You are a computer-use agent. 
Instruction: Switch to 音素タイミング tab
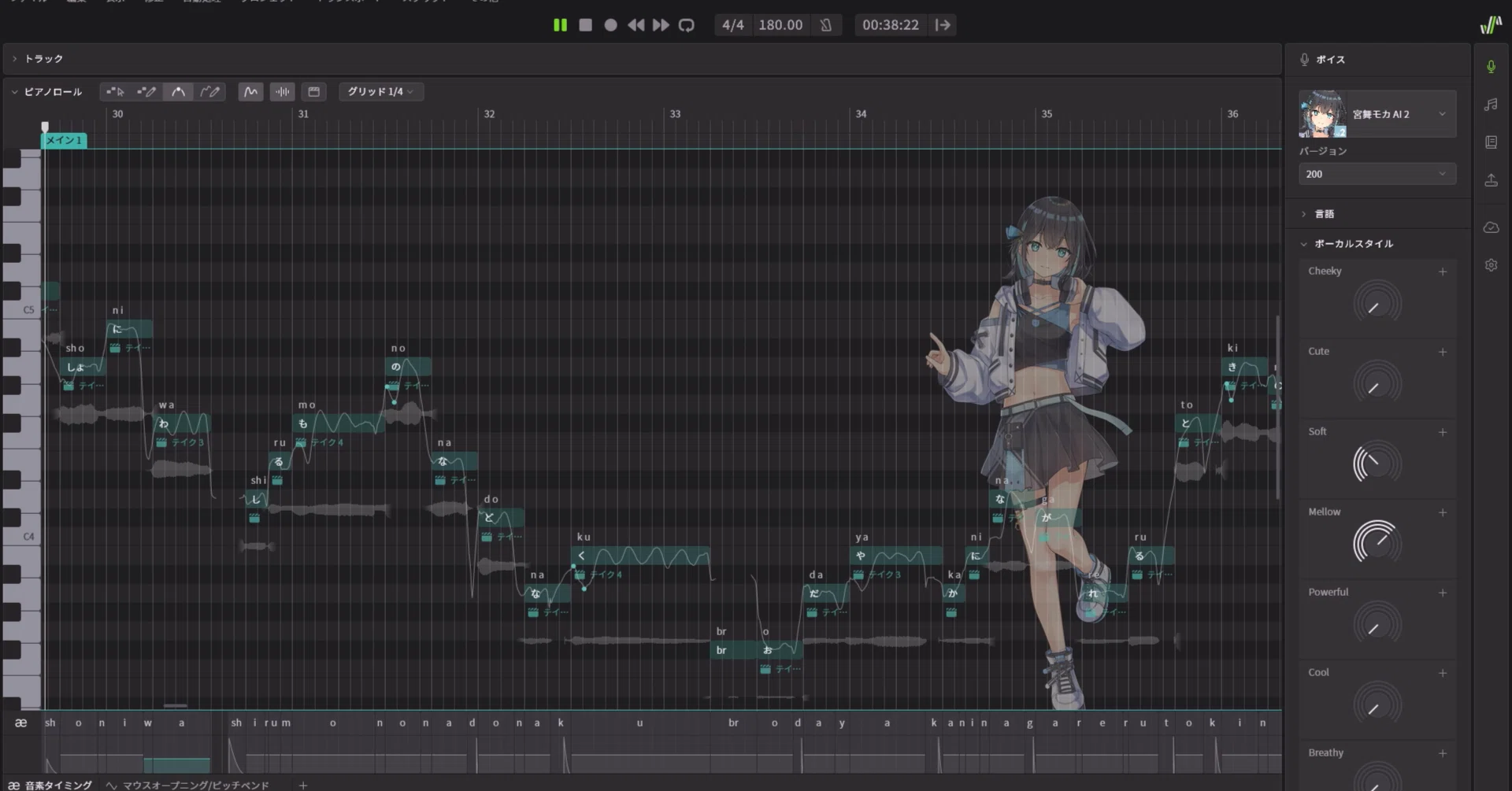(x=50, y=785)
